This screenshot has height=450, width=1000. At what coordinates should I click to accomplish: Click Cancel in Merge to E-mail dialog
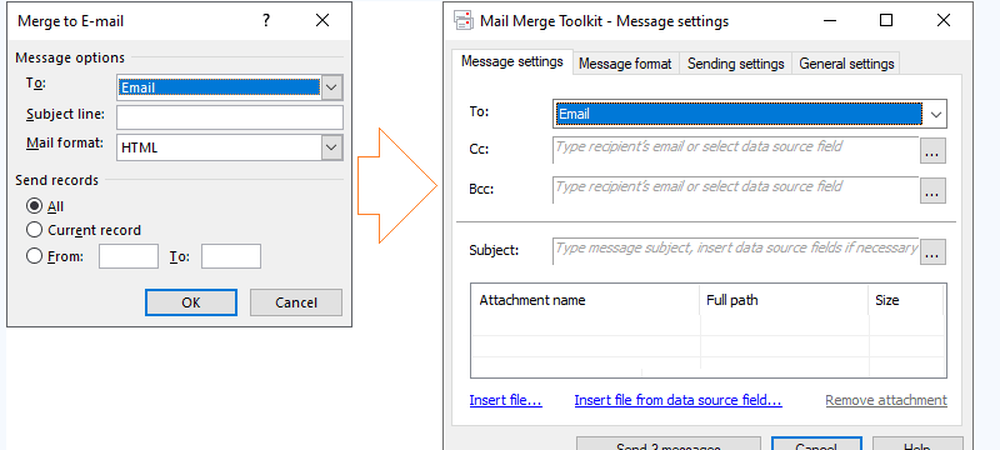pos(296,303)
